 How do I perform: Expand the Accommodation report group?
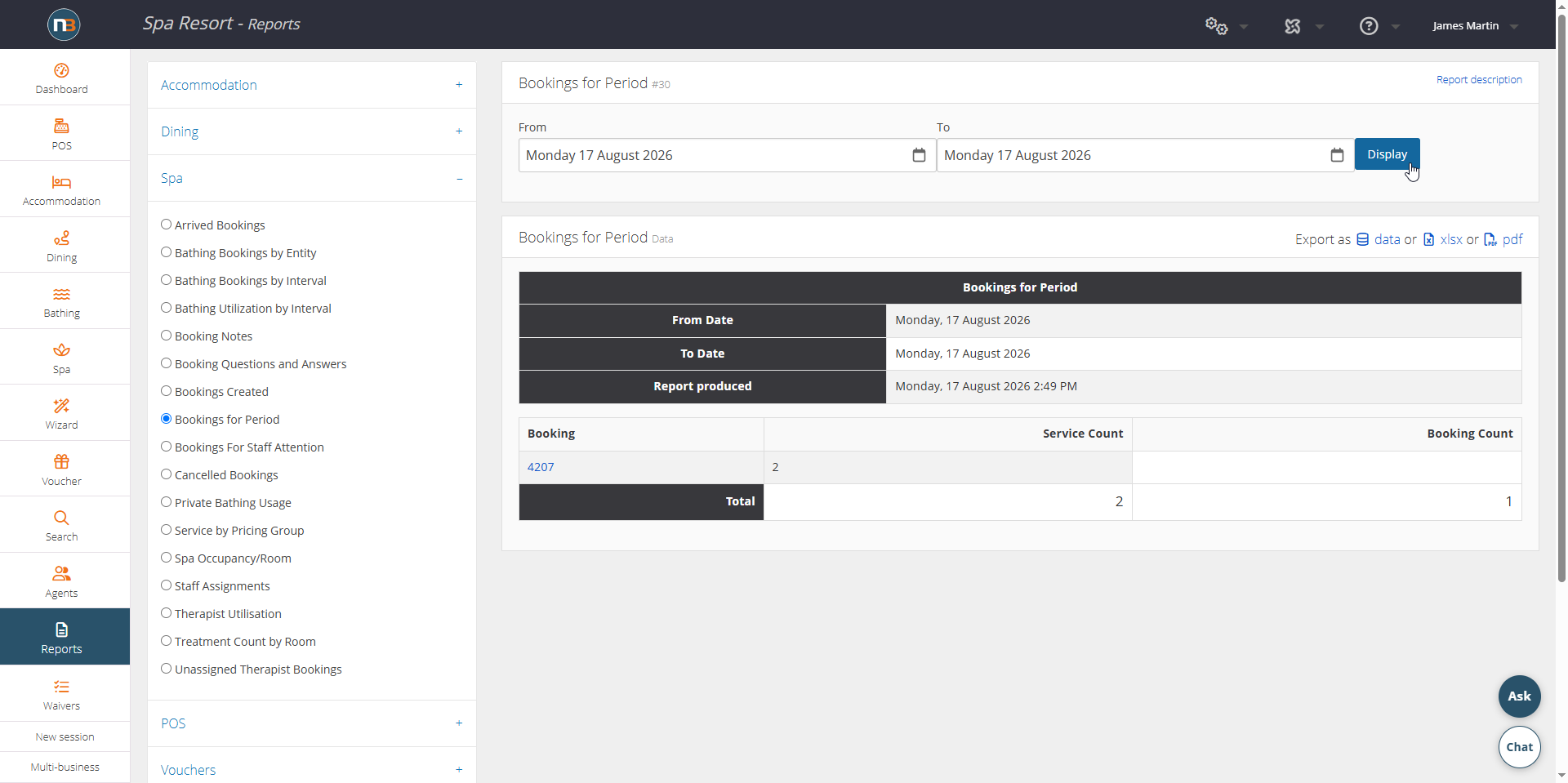click(312, 85)
